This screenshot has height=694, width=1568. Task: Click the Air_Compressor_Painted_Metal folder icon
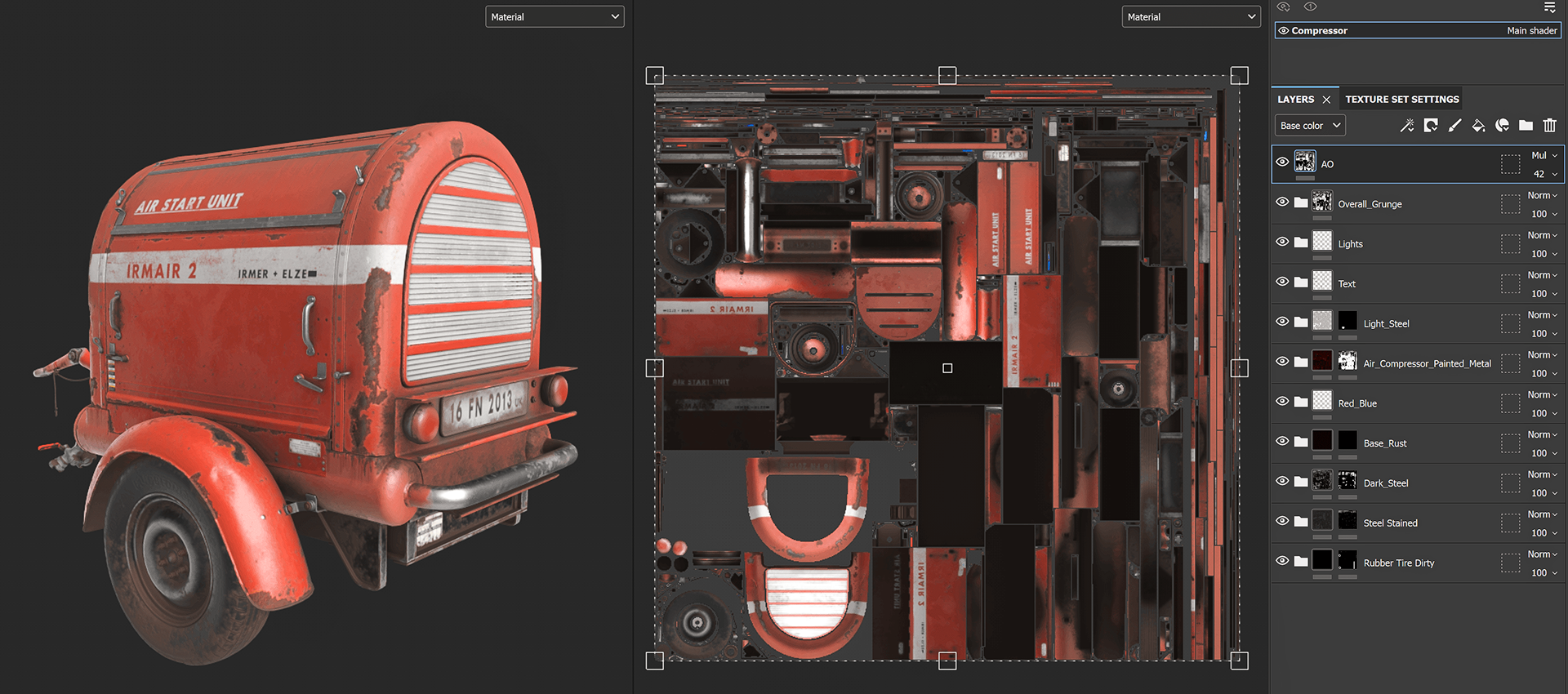[x=1301, y=363]
